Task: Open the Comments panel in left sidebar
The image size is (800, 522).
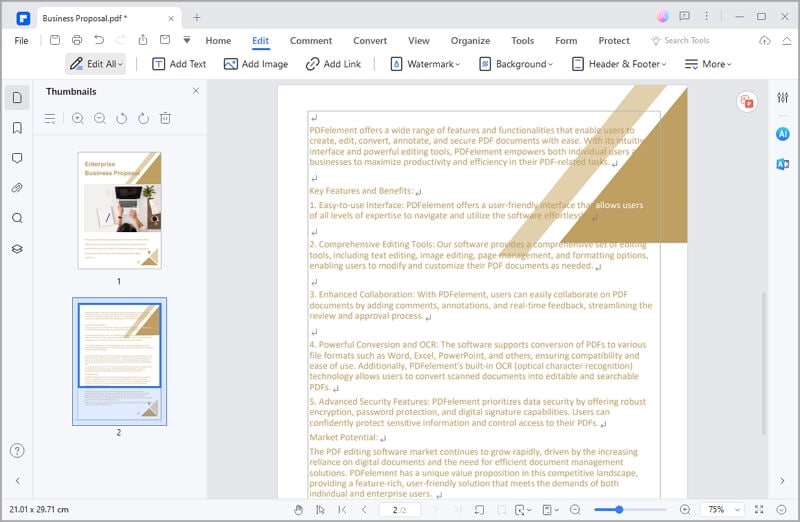Action: 17,158
